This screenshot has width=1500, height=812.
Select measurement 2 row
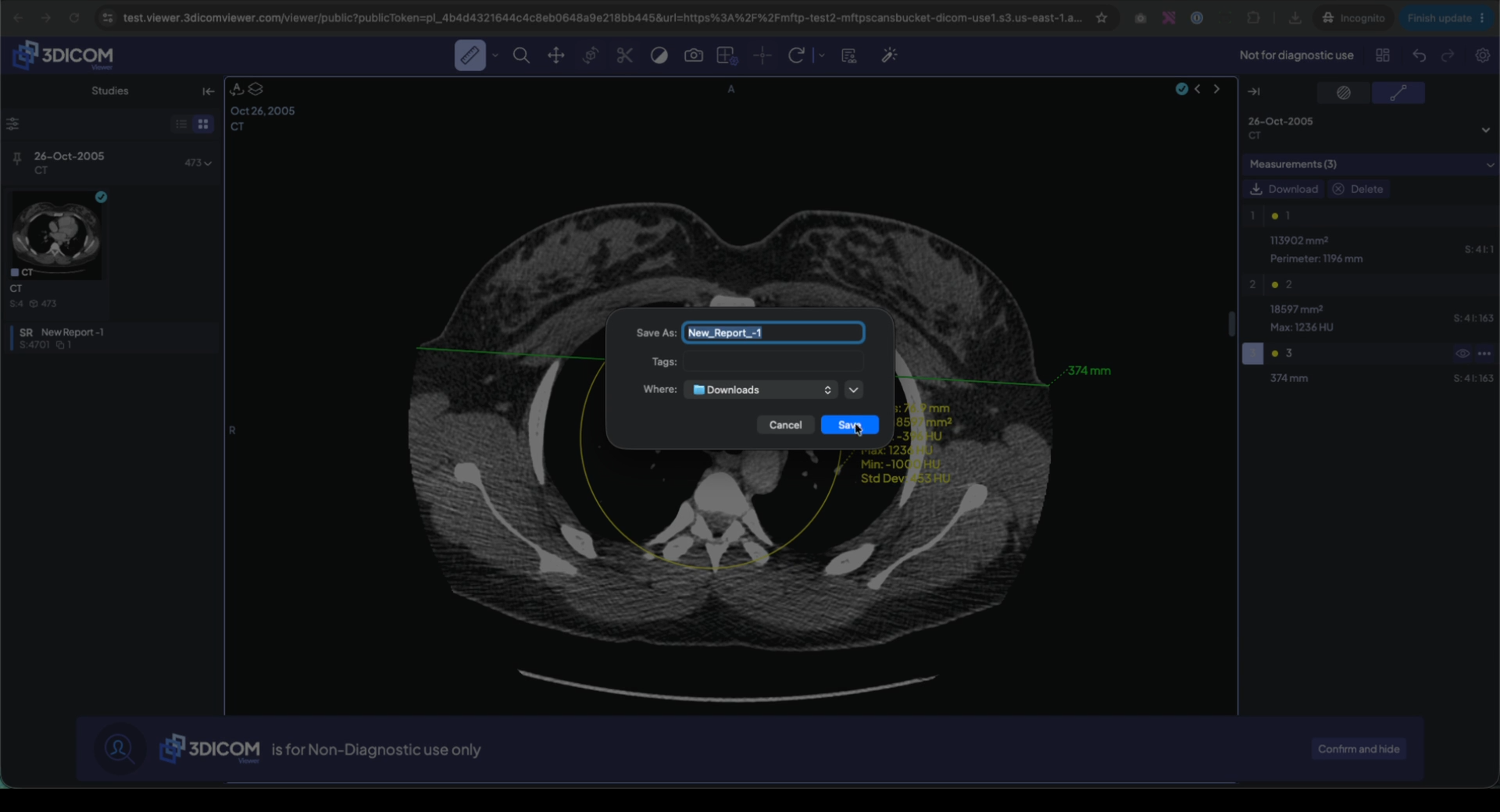[x=1370, y=284]
